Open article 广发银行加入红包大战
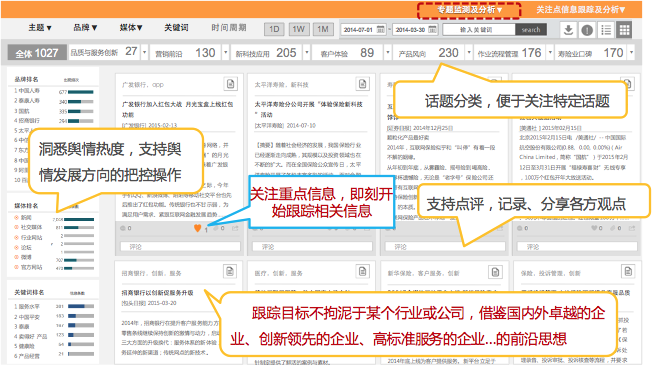The width and height of the screenshot is (652, 367). (x=178, y=109)
